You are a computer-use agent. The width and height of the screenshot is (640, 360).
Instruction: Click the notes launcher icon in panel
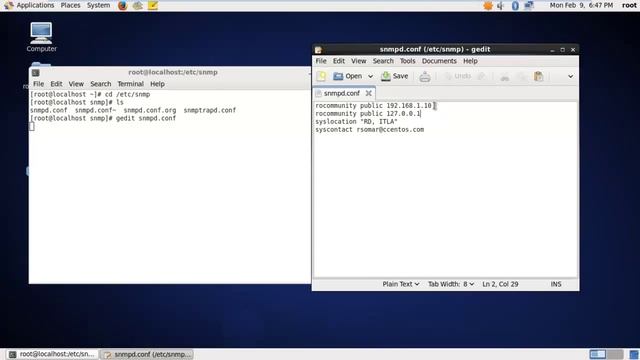(153, 5)
